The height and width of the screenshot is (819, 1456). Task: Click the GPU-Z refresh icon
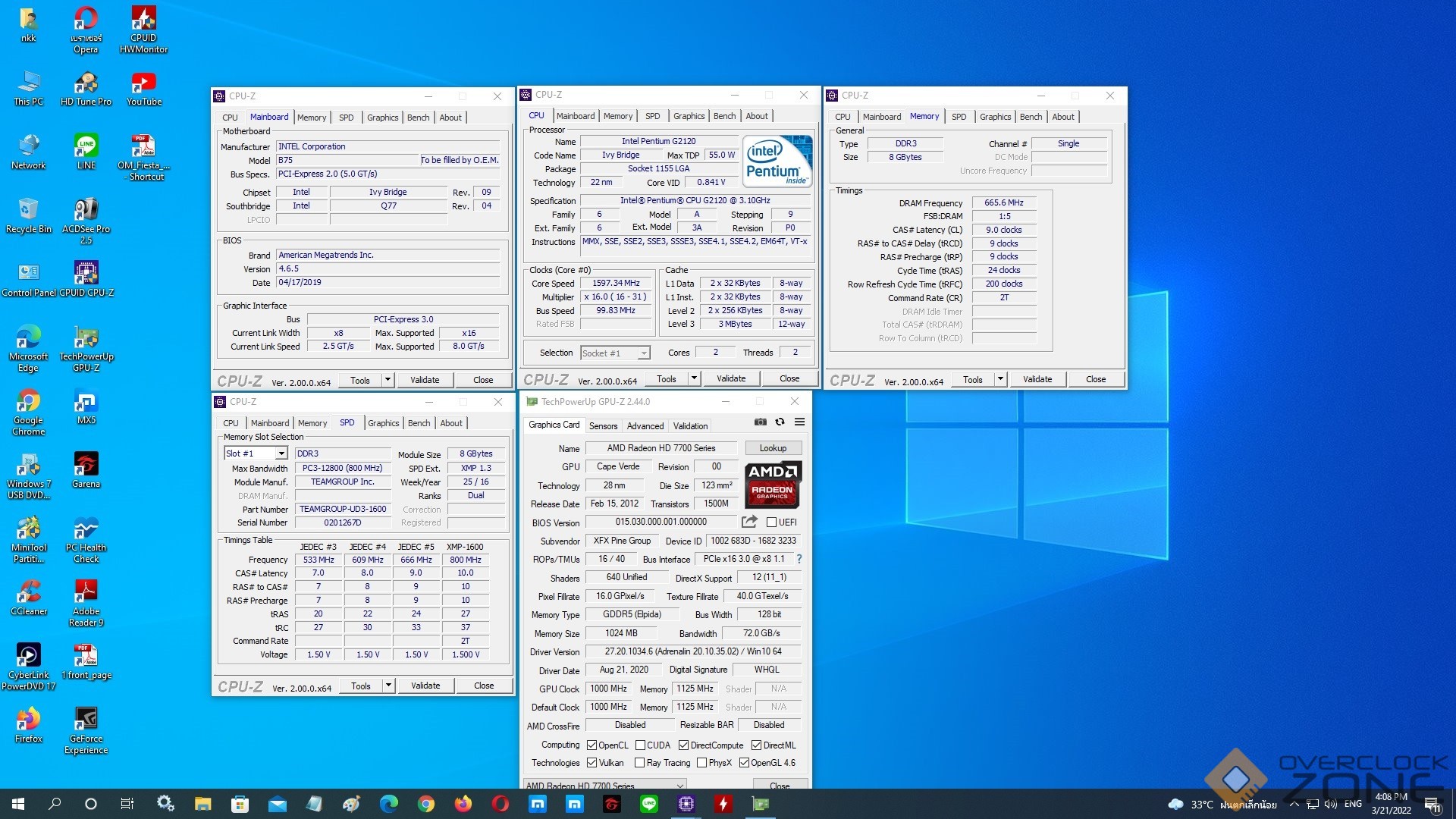pos(780,422)
